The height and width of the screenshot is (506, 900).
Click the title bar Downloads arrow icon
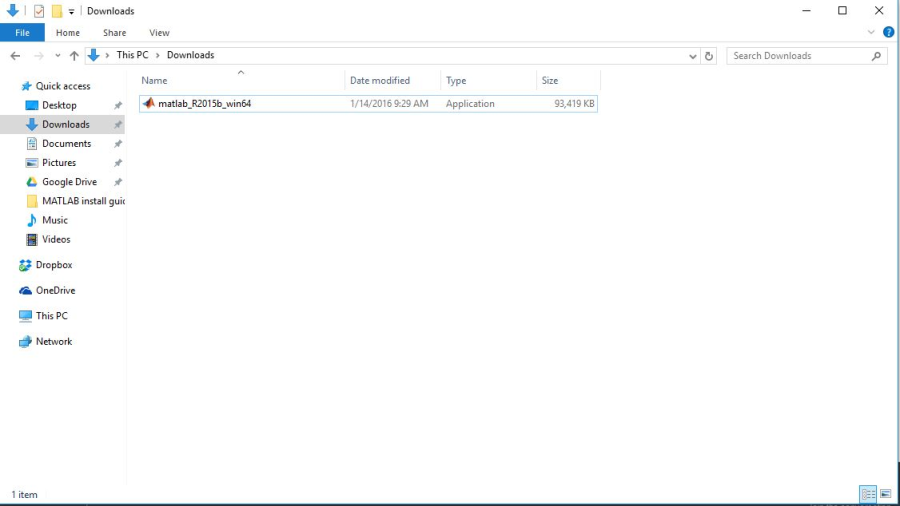(x=12, y=10)
